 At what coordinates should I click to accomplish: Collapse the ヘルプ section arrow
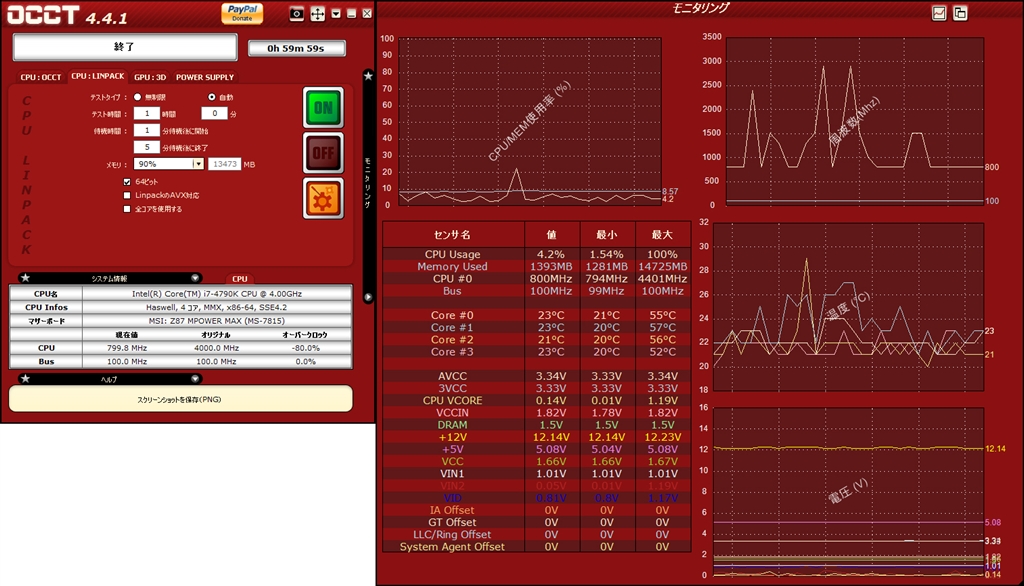coord(195,378)
